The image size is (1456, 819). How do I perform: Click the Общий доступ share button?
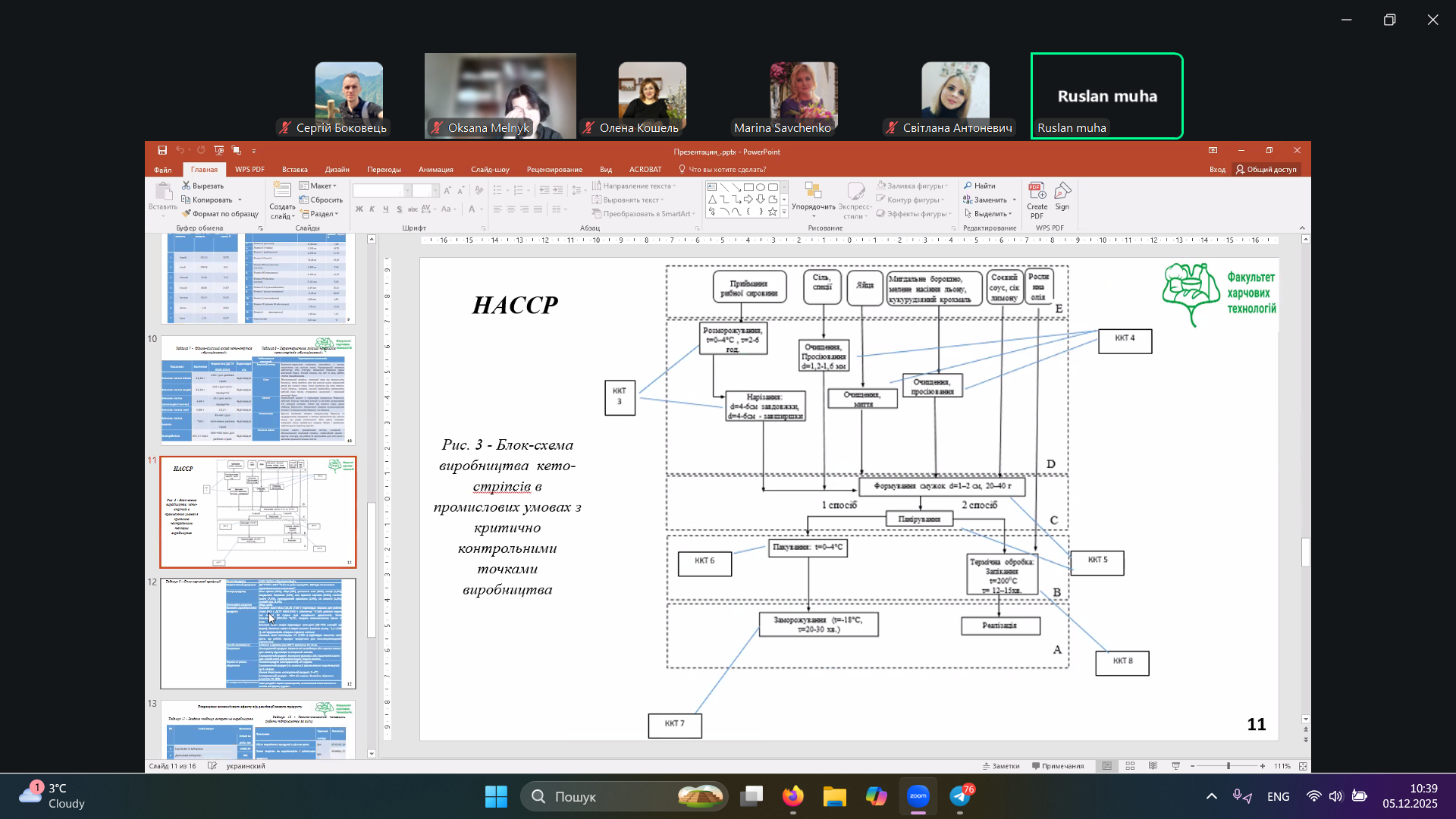tap(1266, 170)
